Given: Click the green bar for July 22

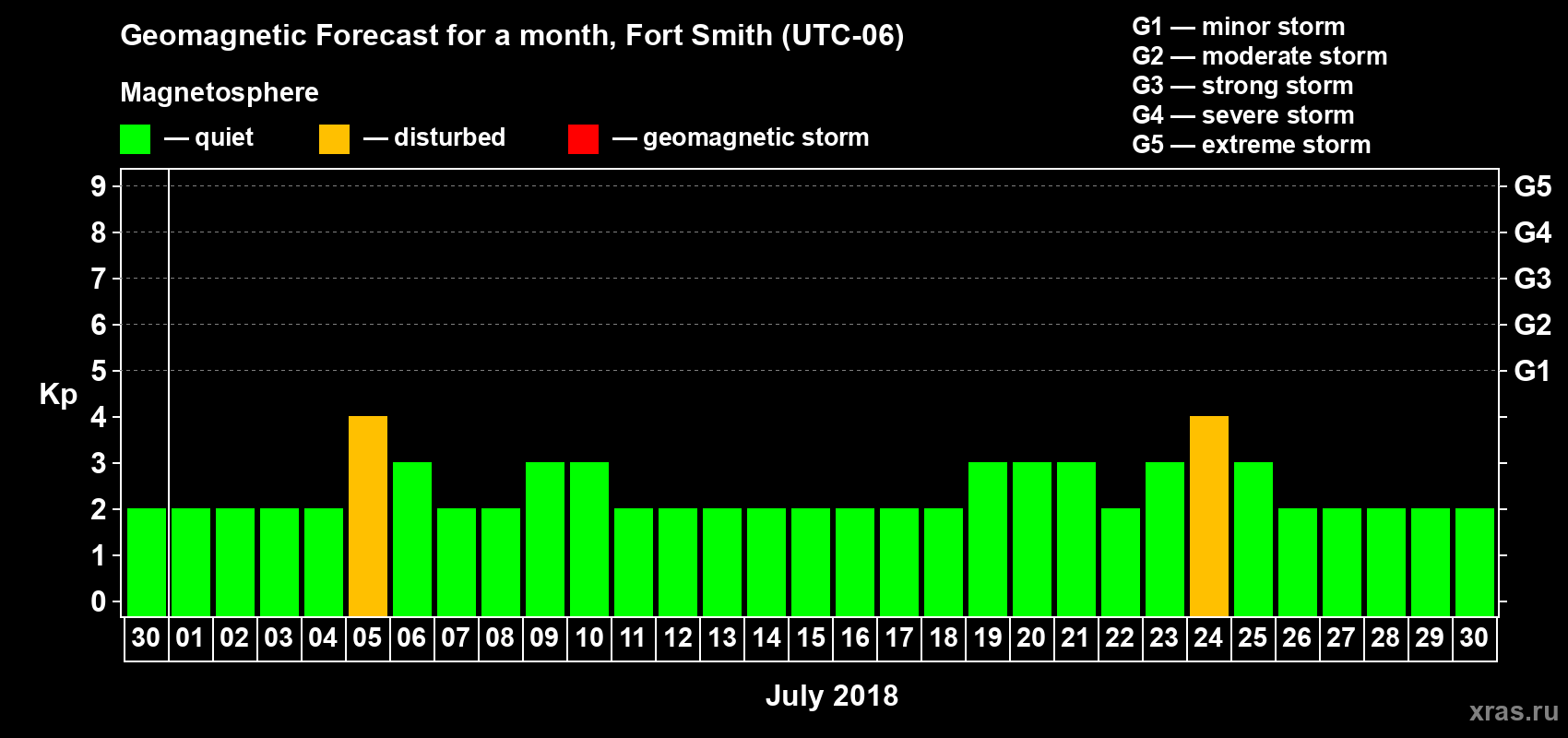Looking at the screenshot, I should click(1121, 563).
